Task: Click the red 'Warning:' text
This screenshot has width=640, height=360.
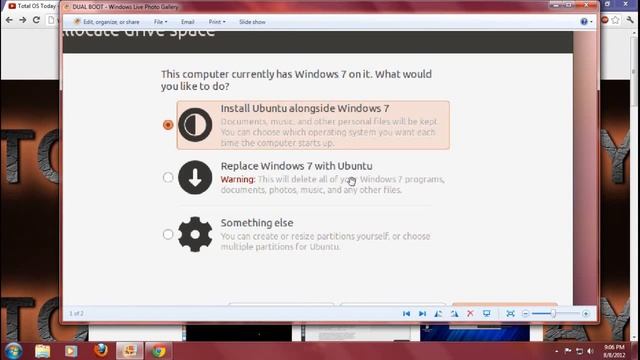Action: 238,179
